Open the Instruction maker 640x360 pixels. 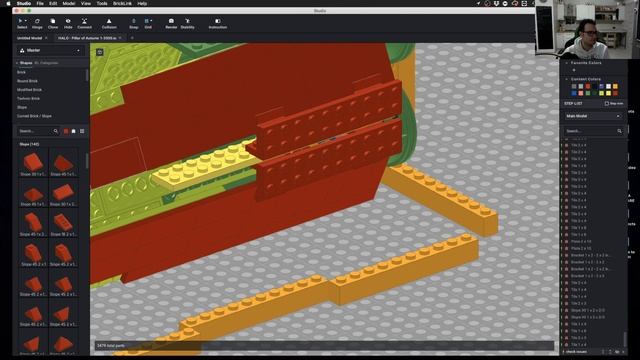pyautogui.click(x=218, y=23)
